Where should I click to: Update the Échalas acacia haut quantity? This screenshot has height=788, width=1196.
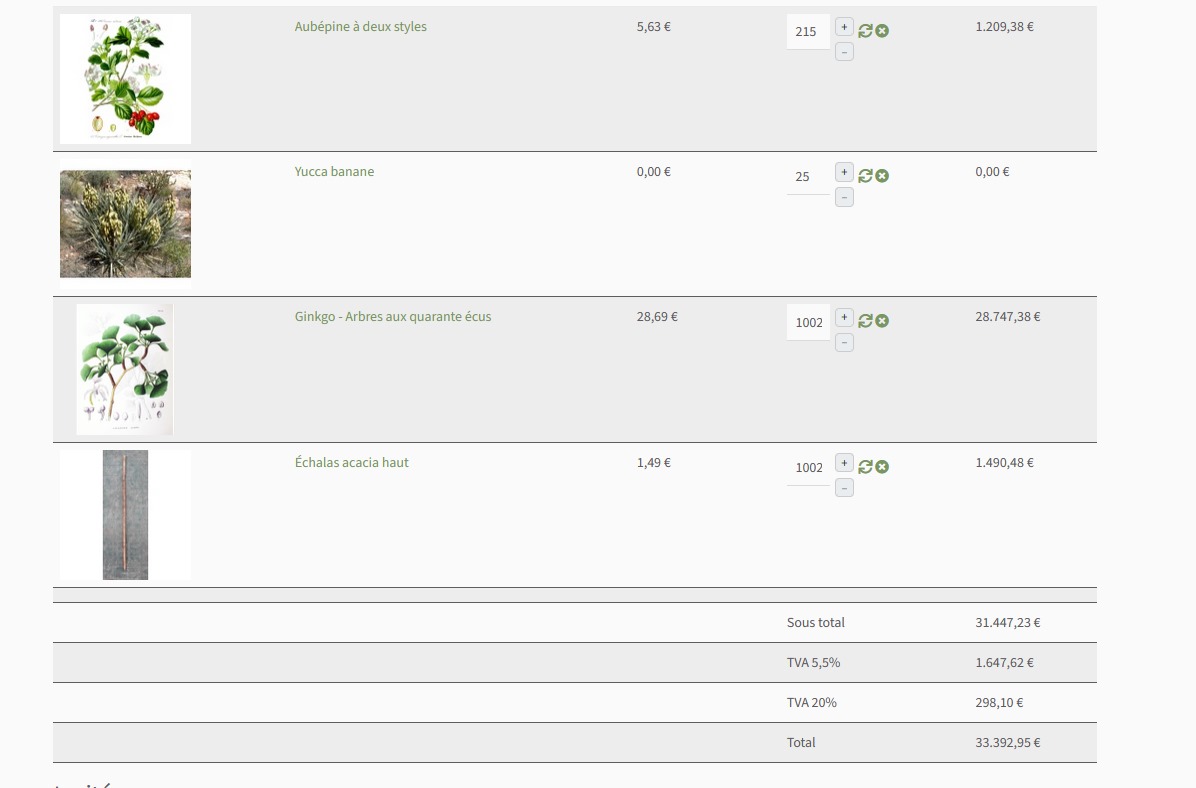point(865,467)
